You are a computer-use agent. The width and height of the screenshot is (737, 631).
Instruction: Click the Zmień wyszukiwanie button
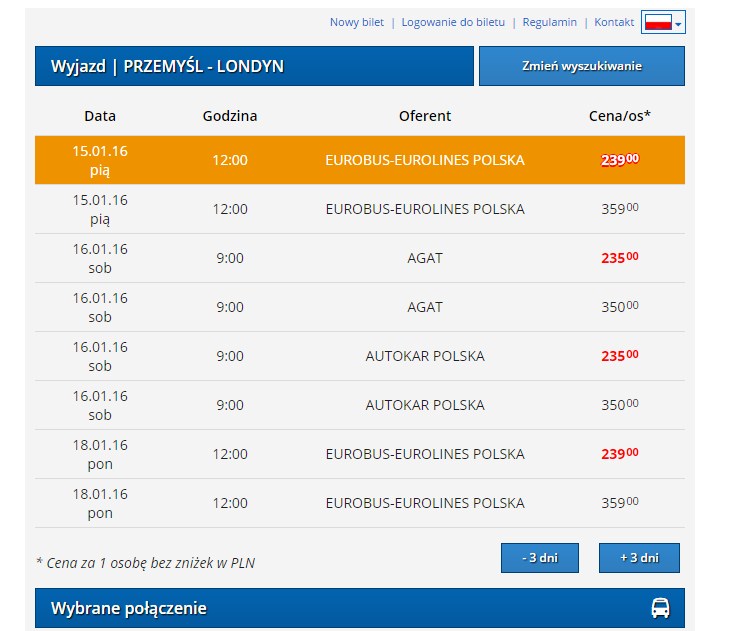click(x=582, y=66)
